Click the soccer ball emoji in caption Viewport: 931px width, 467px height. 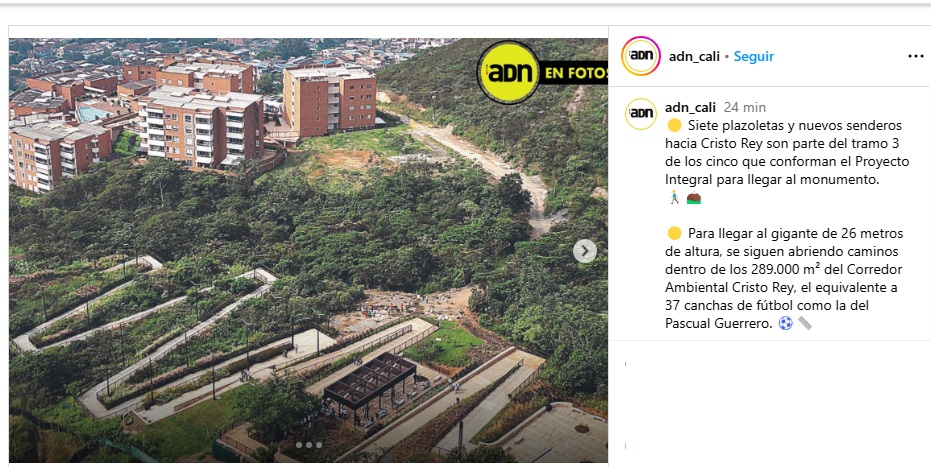(785, 323)
